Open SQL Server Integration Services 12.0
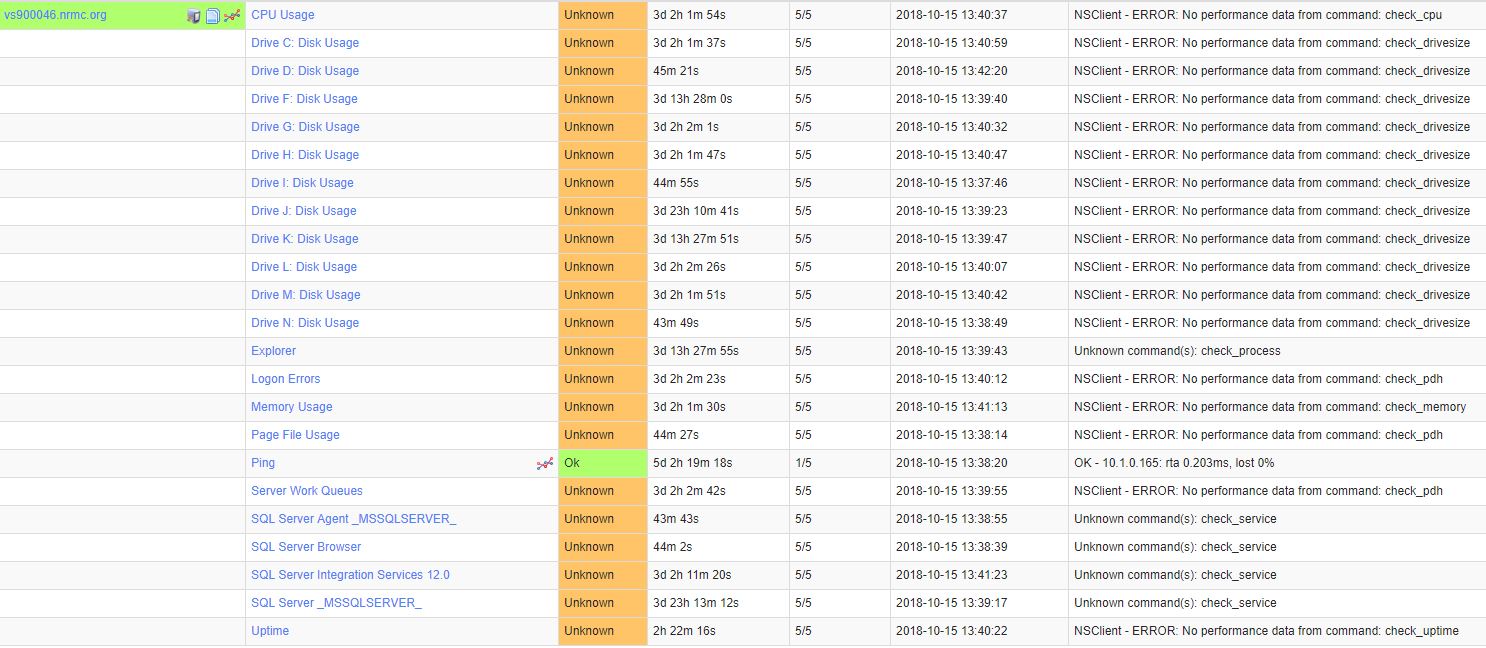This screenshot has width=1486, height=648. (x=350, y=575)
